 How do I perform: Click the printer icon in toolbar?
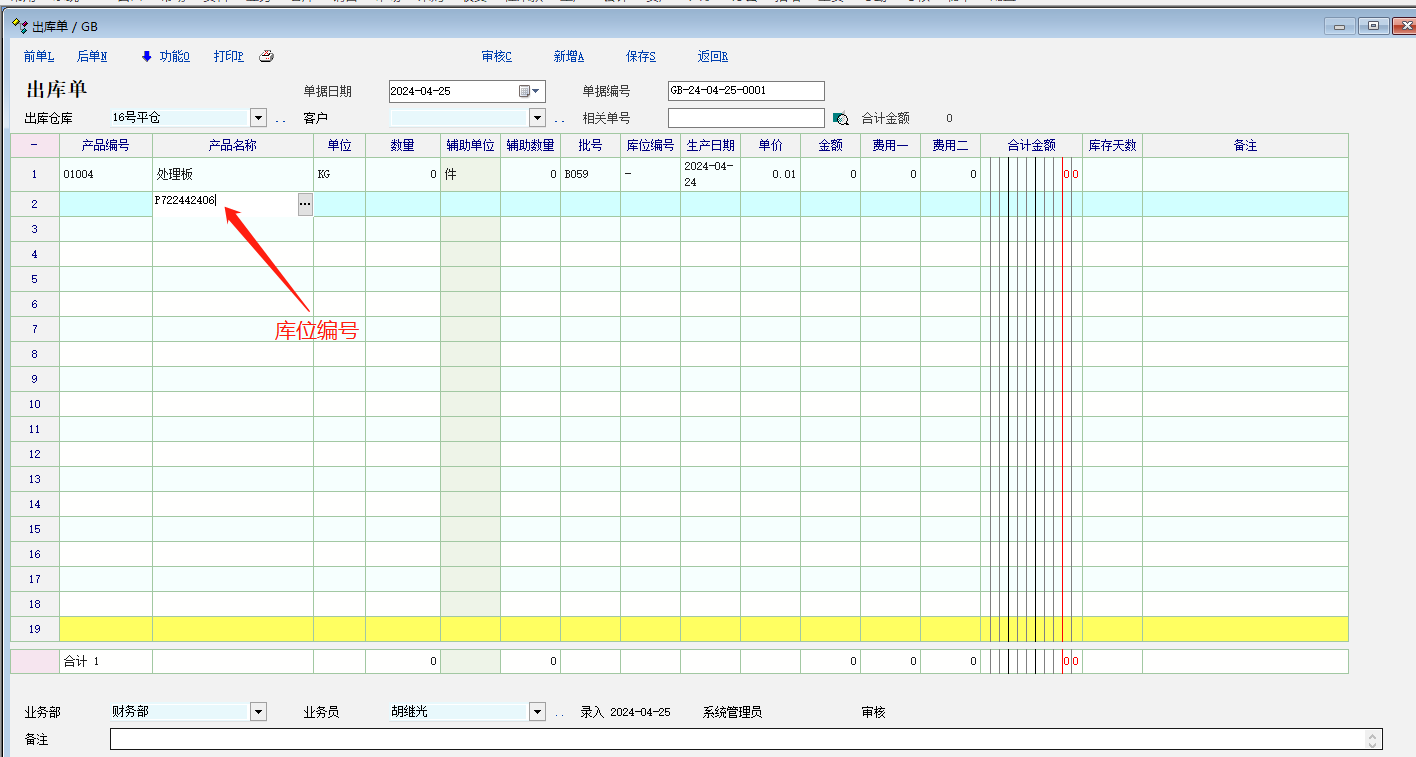point(266,57)
